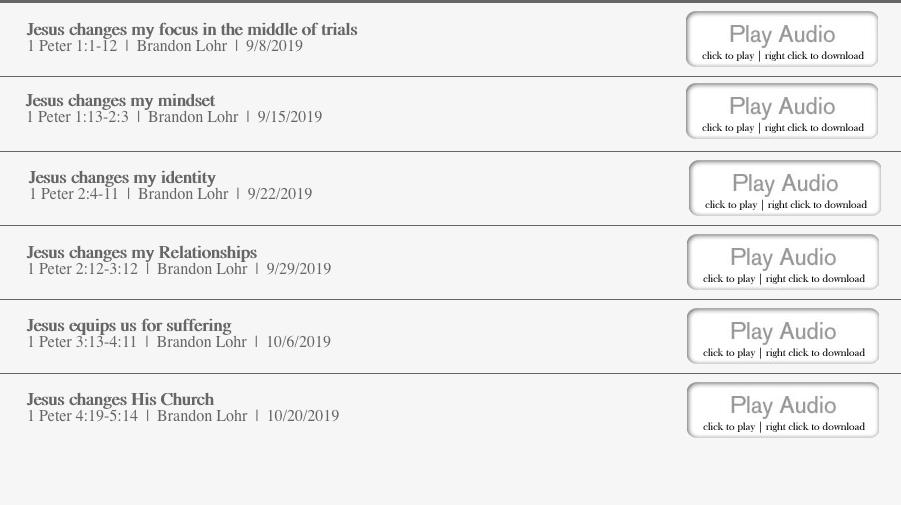The image size is (901, 505).
Task: Click the title 'Jesus changes my focus in the middle of trials'
Action: [191, 30]
